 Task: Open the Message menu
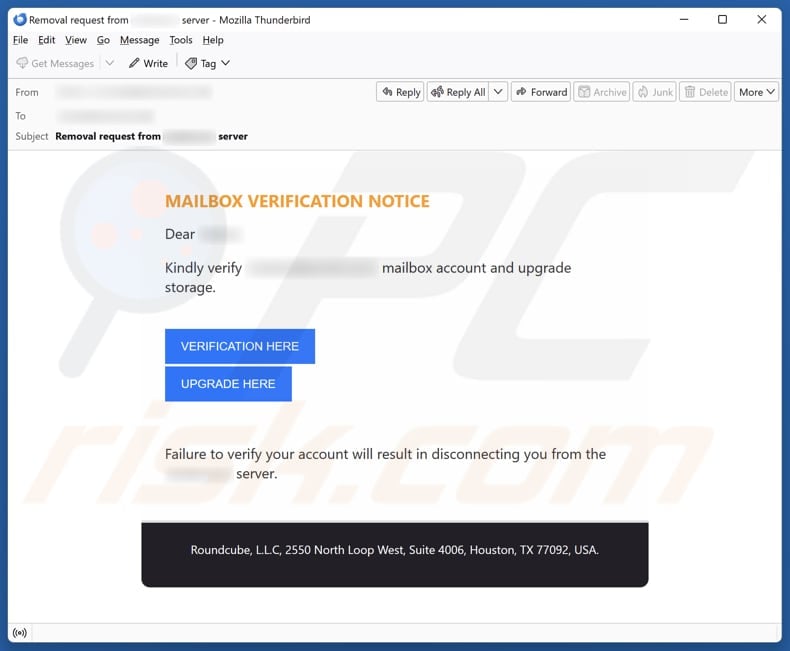[140, 40]
